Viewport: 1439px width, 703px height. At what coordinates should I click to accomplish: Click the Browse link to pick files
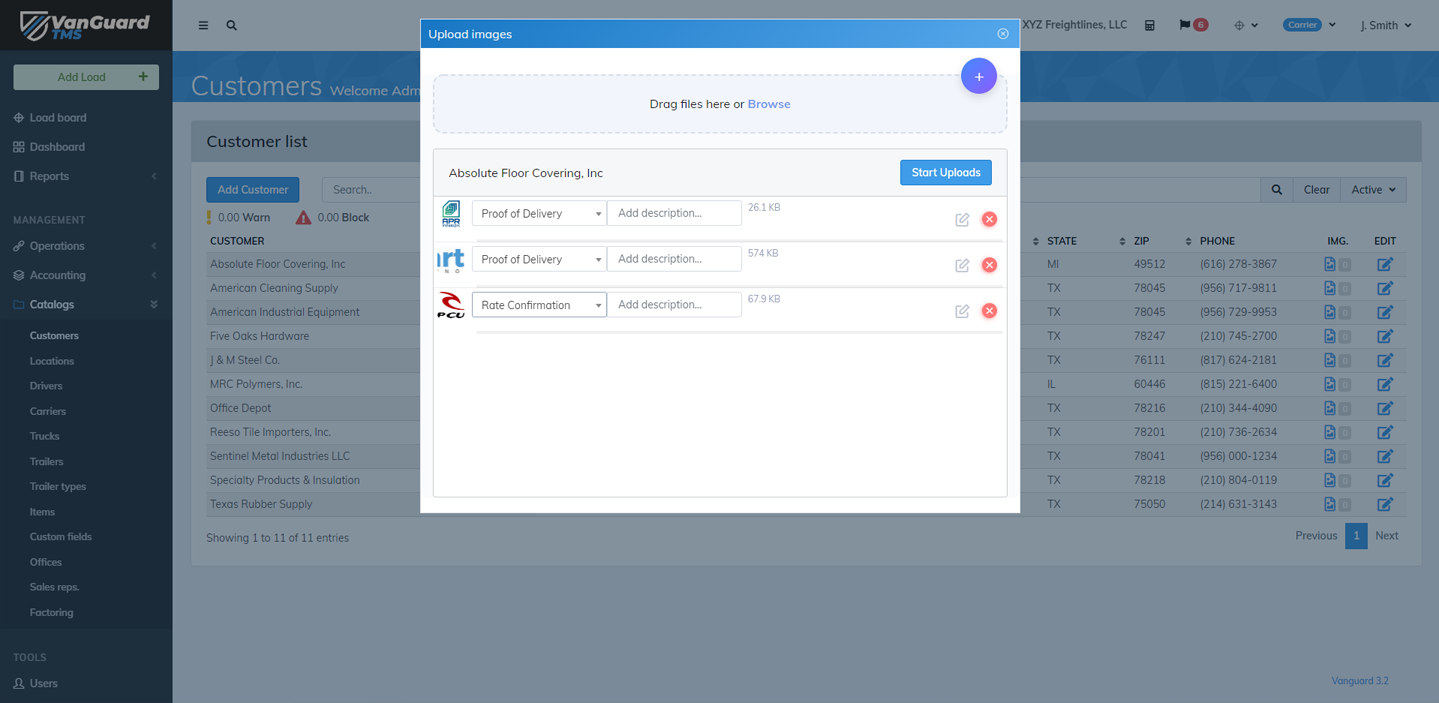768,104
